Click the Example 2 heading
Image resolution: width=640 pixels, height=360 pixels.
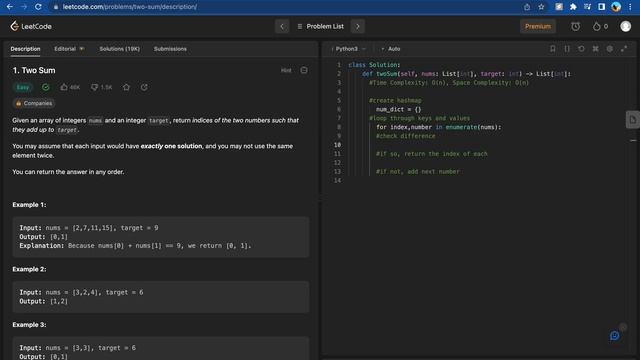[29, 269]
